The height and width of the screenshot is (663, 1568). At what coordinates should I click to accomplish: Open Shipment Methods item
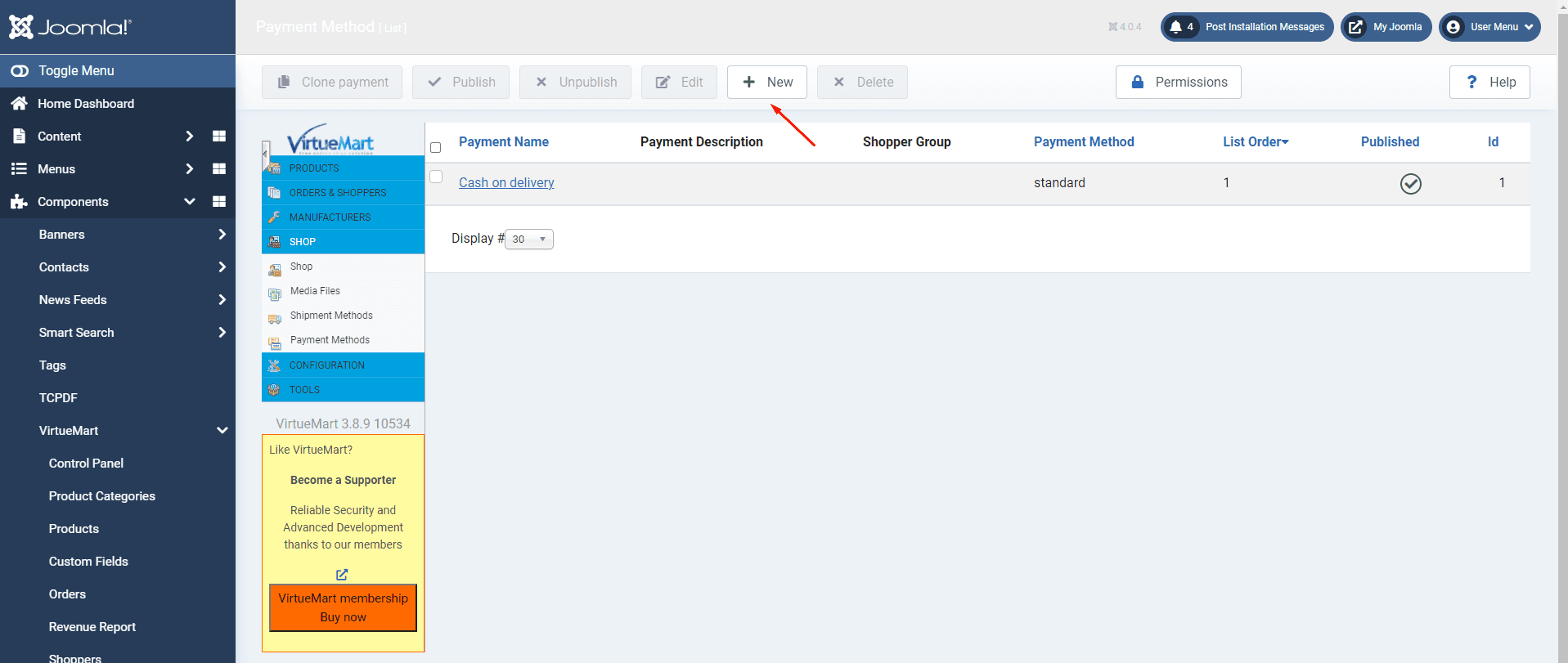pyautogui.click(x=331, y=316)
